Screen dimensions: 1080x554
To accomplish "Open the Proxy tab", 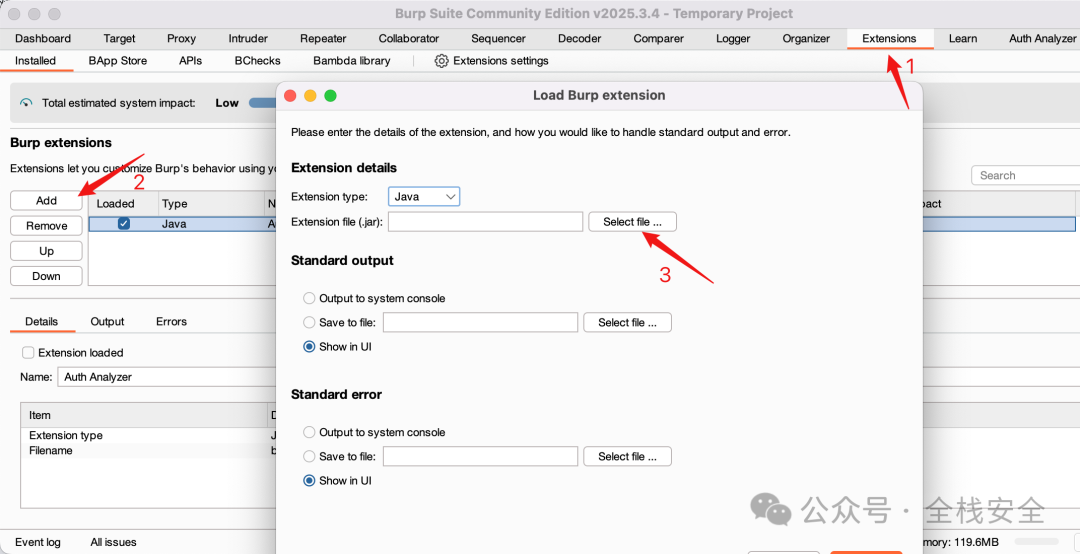I will point(181,39).
